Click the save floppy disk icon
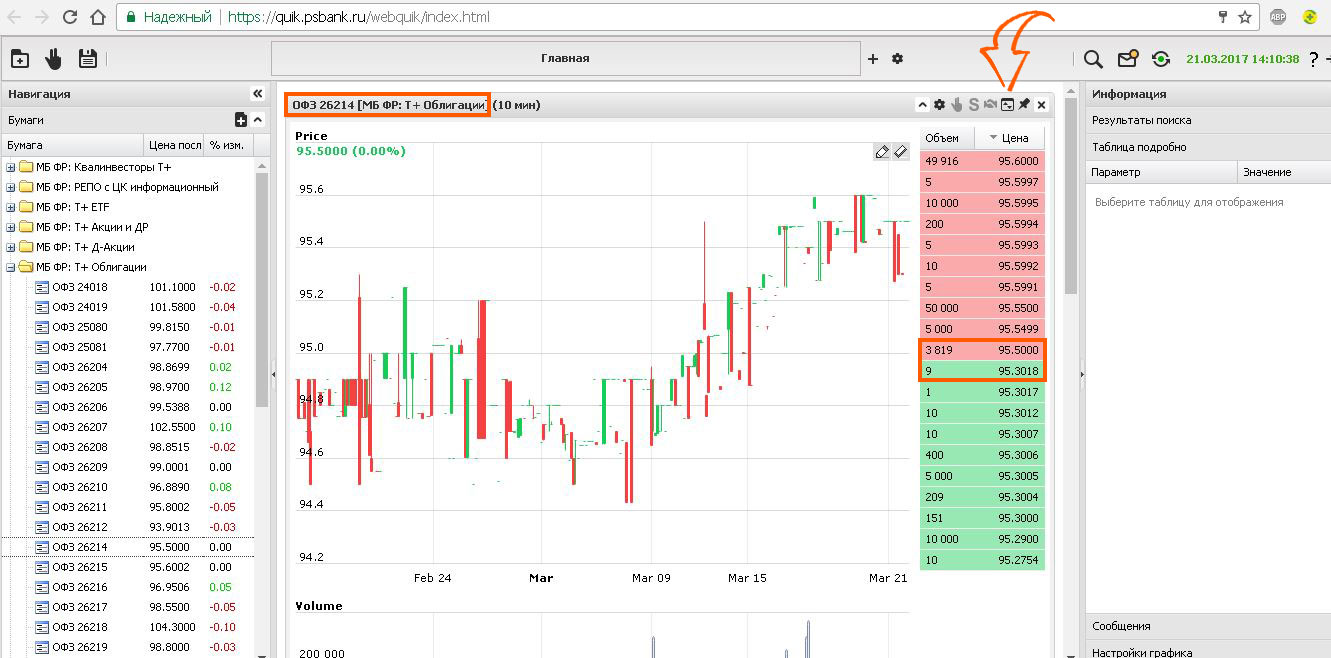Viewport: 1331px width, 658px height. pyautogui.click(x=88, y=59)
